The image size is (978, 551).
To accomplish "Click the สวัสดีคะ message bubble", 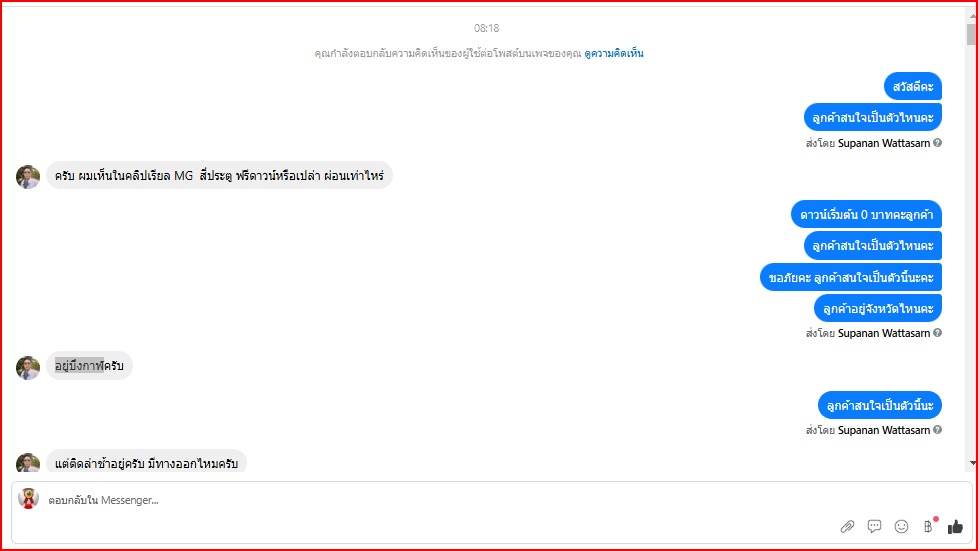I will click(913, 86).
